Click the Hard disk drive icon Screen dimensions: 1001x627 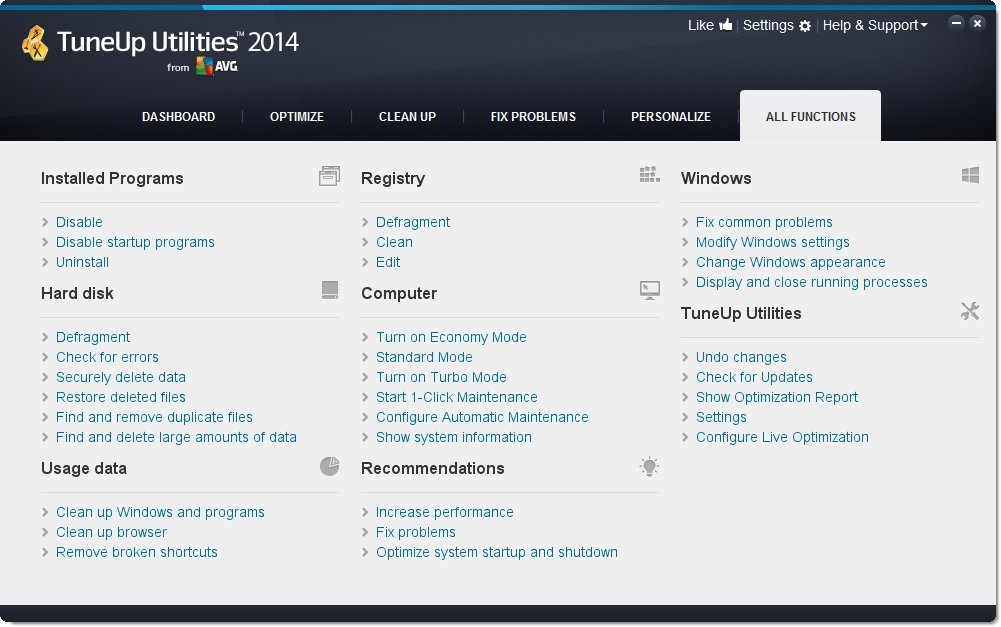(329, 290)
